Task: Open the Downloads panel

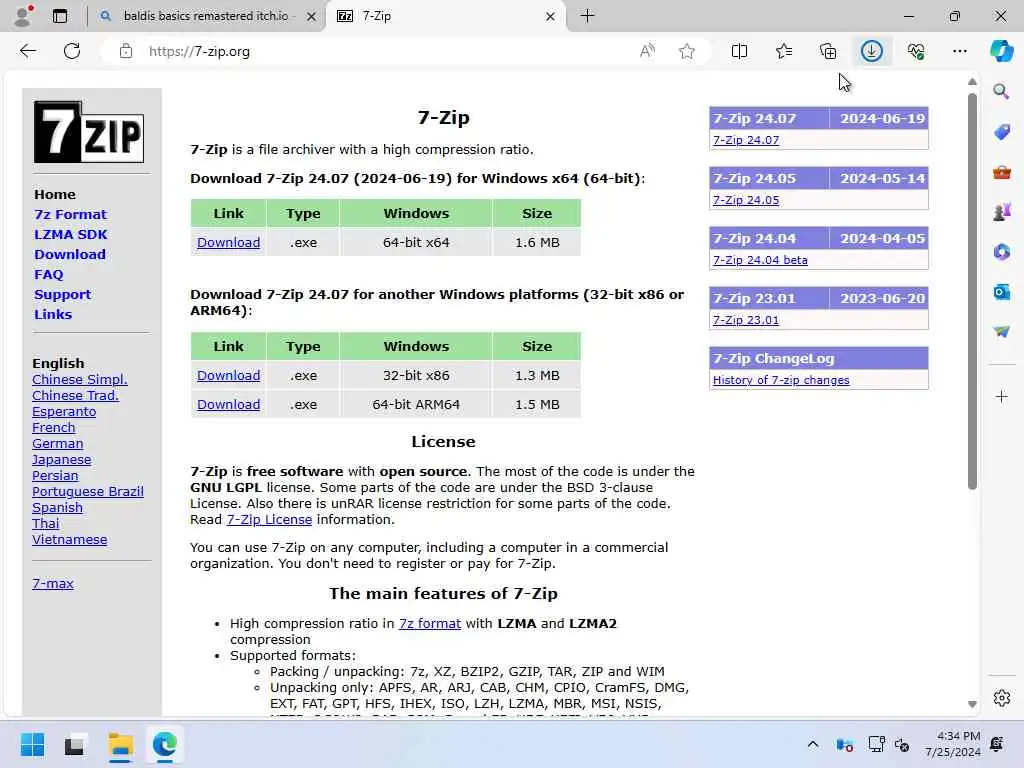Action: [x=872, y=51]
